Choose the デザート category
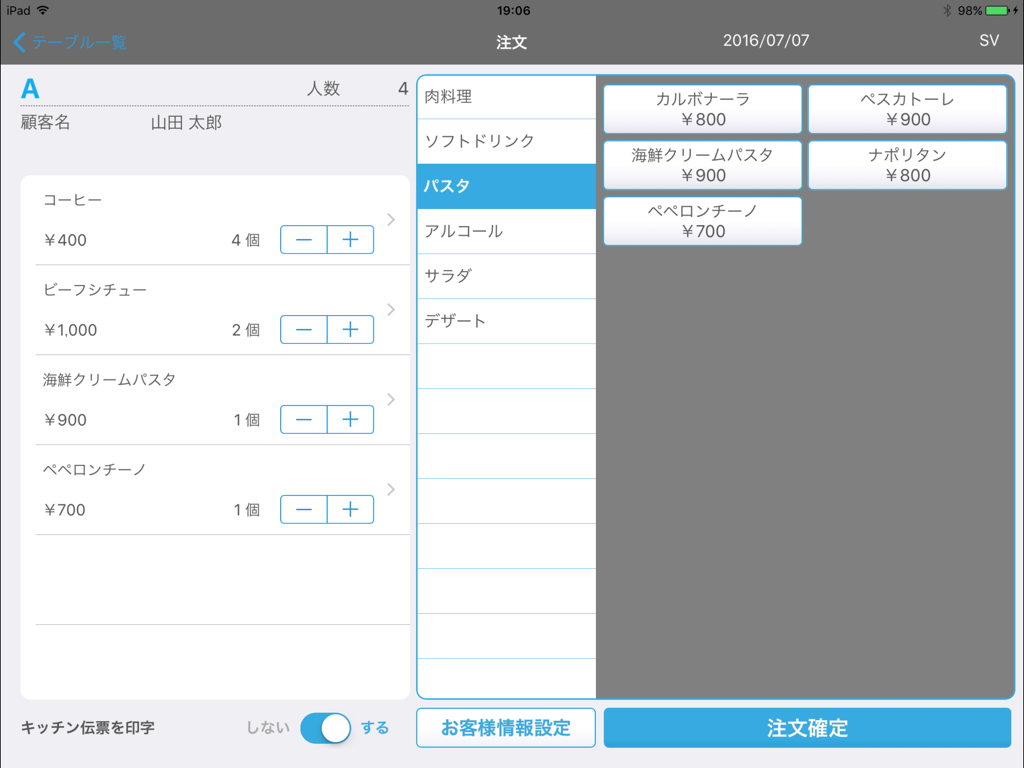Image resolution: width=1024 pixels, height=768 pixels. click(x=506, y=321)
